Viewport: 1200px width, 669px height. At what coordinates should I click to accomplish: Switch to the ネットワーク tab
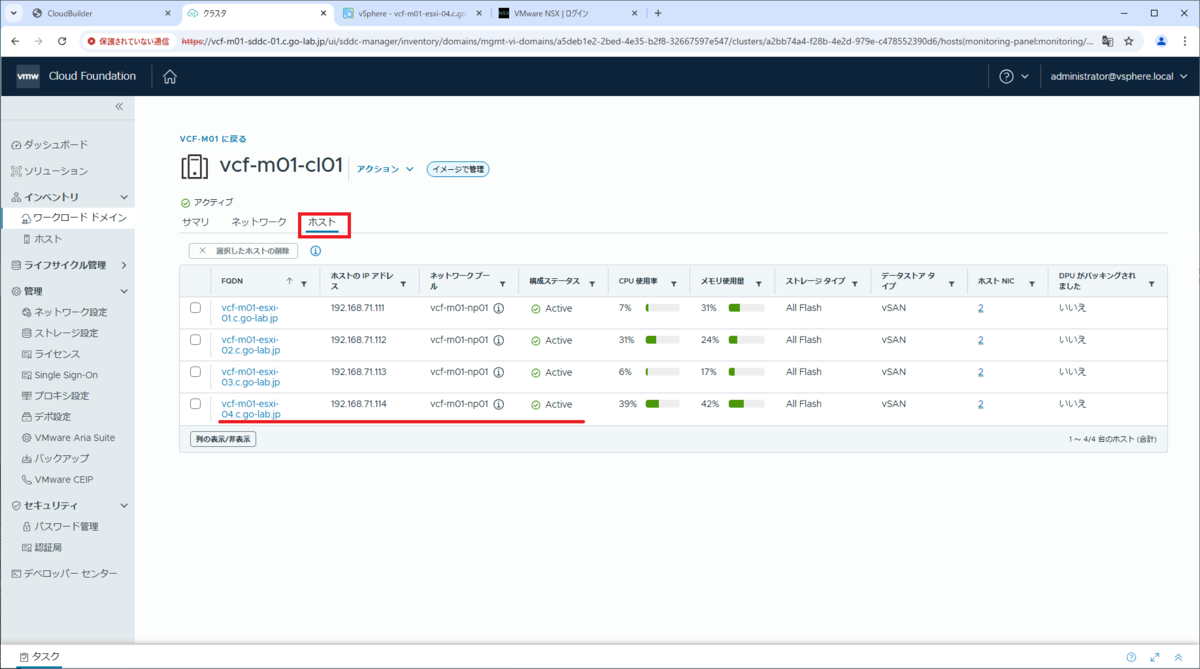259,221
